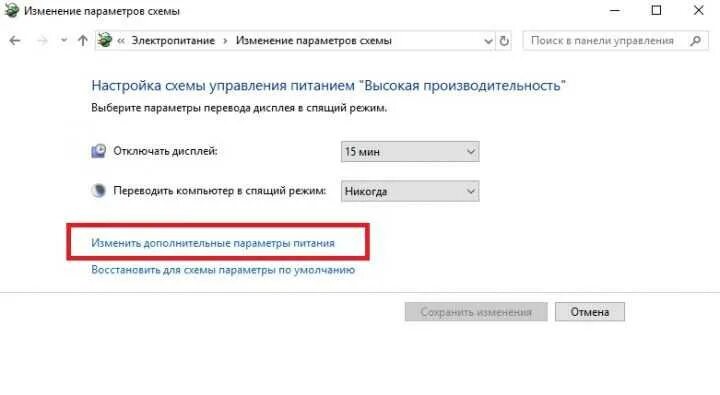The width and height of the screenshot is (720, 395).
Task: Click 'Изменение параметров схемы' breadcrumb item
Action: coord(314,41)
